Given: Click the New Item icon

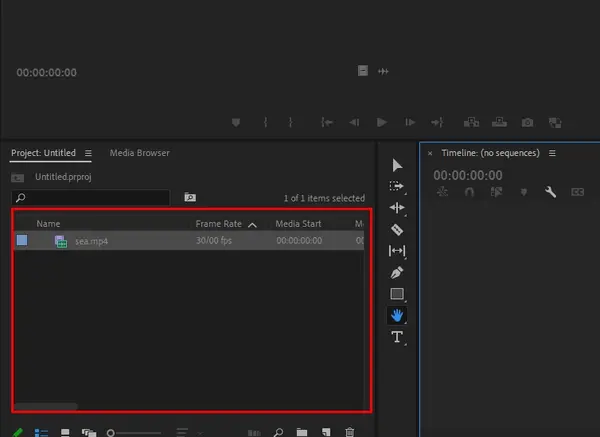Looking at the screenshot, I should (x=326, y=432).
